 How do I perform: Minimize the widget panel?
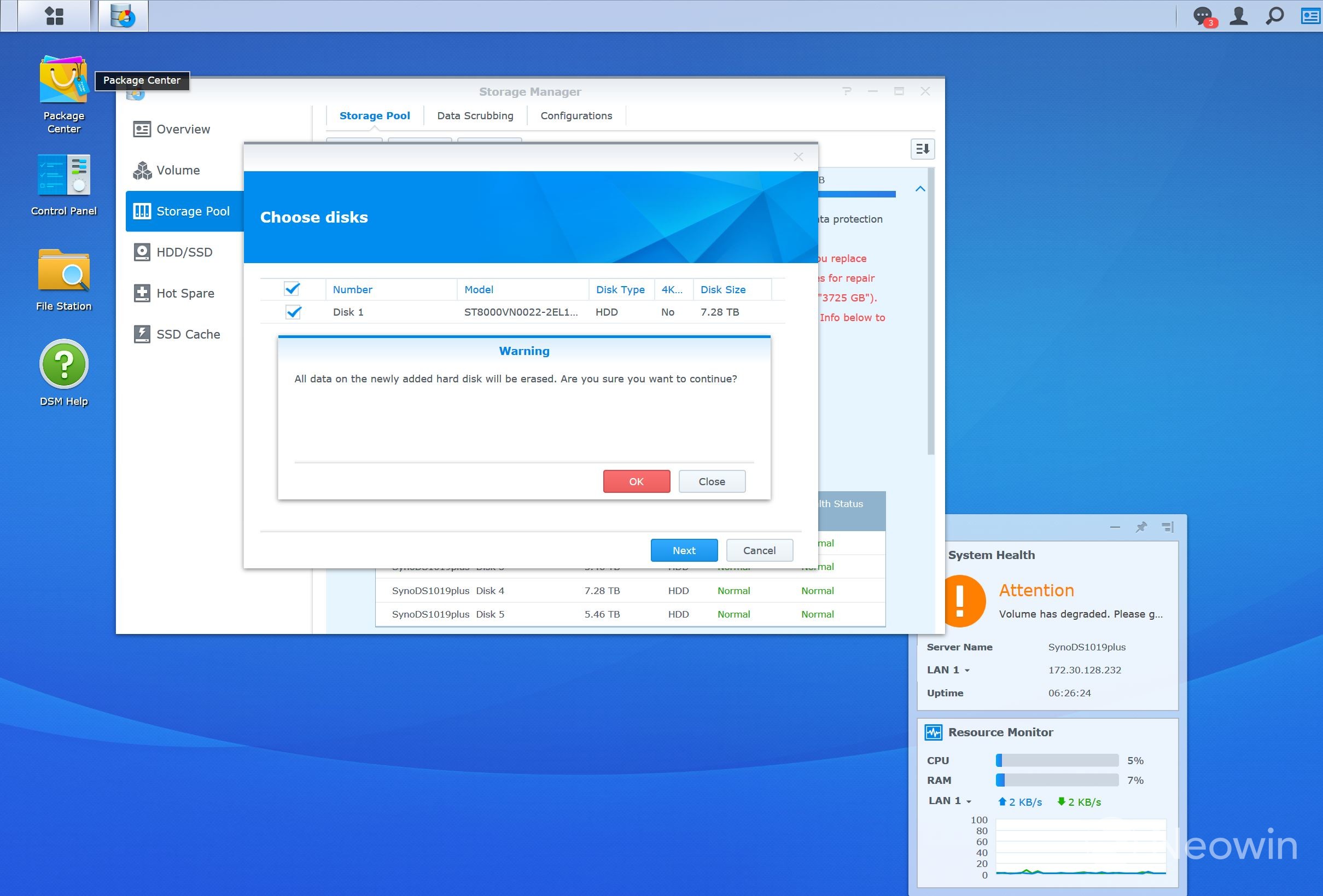1115,527
